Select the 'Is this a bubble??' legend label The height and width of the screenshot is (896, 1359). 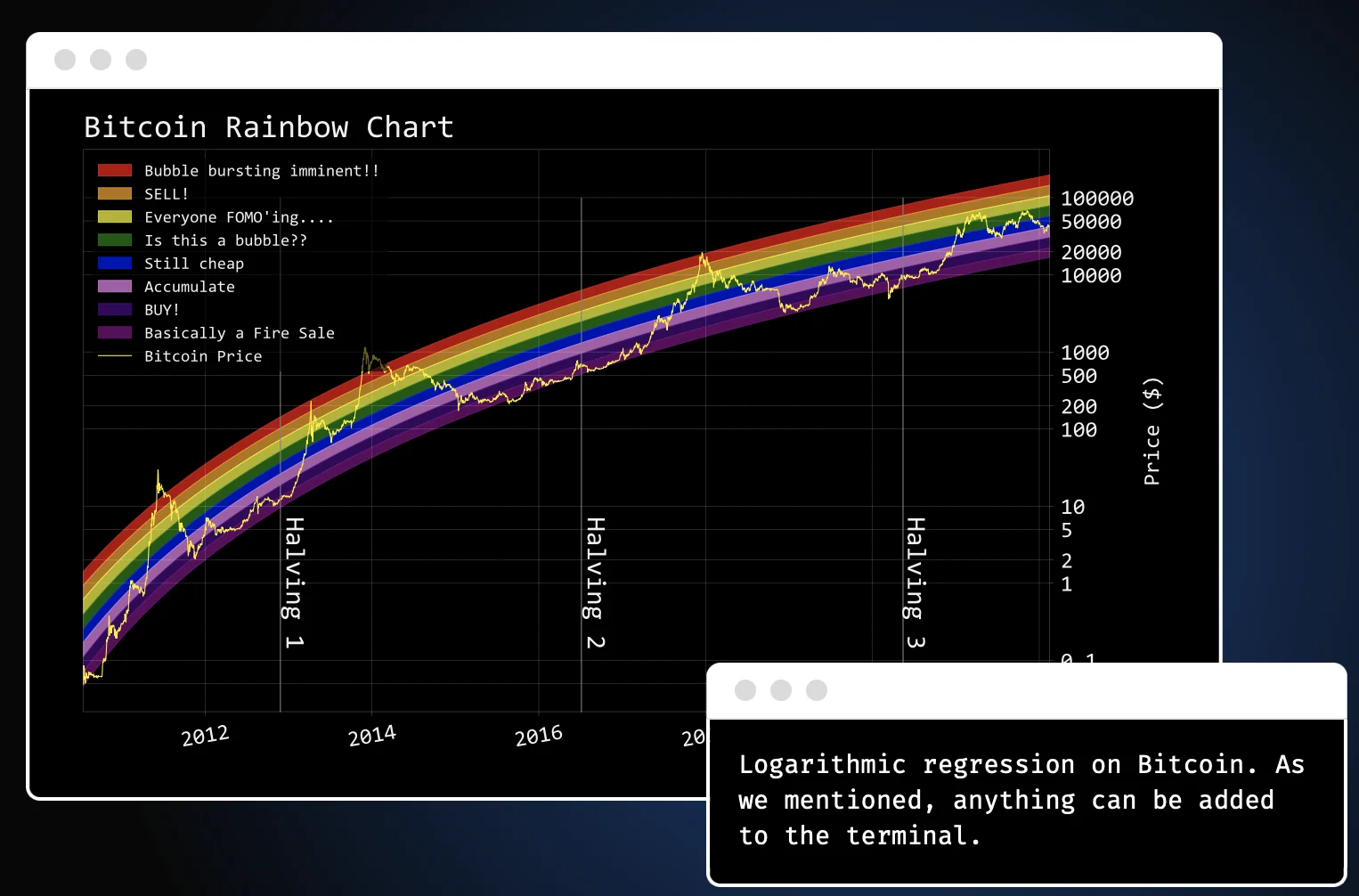point(225,240)
